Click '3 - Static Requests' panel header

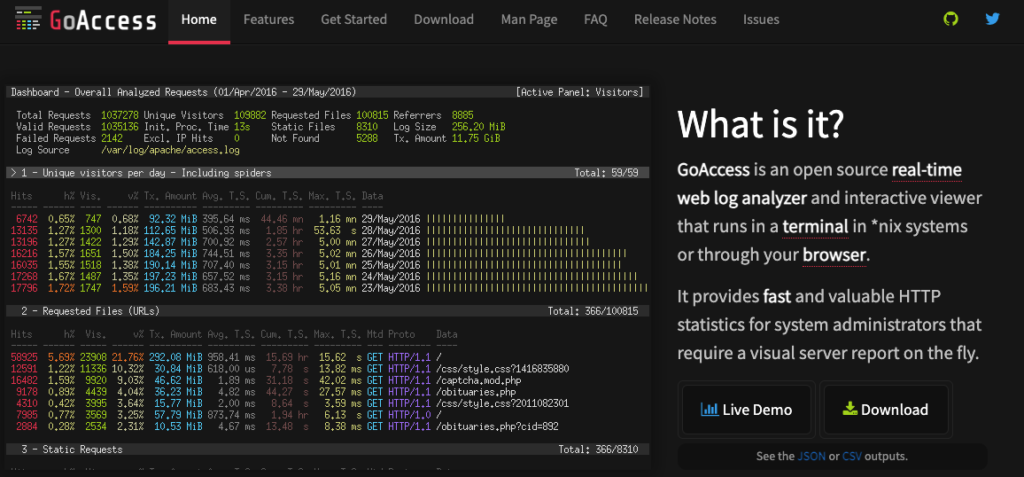coord(328,450)
